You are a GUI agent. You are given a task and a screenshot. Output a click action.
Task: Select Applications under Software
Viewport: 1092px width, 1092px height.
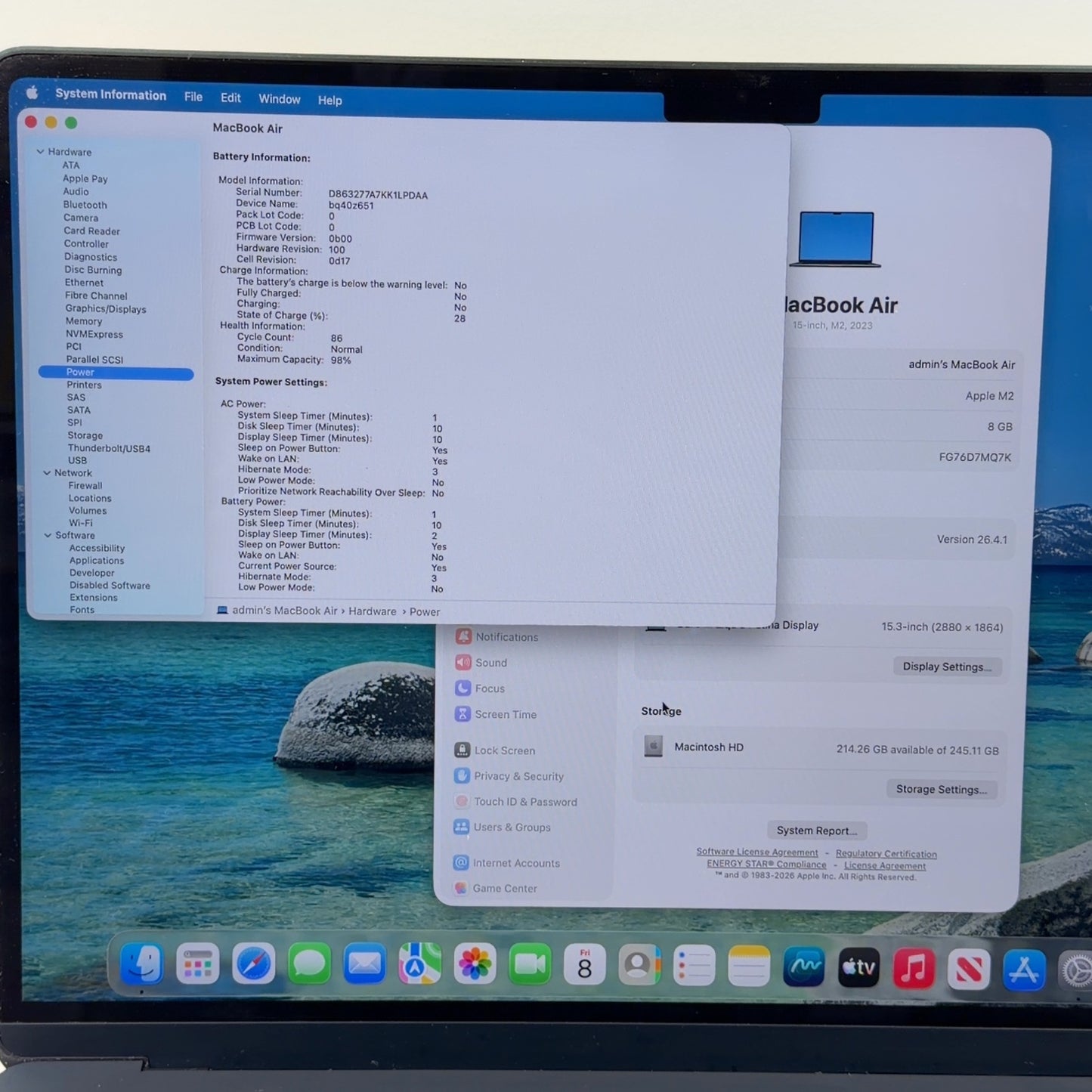(97, 561)
